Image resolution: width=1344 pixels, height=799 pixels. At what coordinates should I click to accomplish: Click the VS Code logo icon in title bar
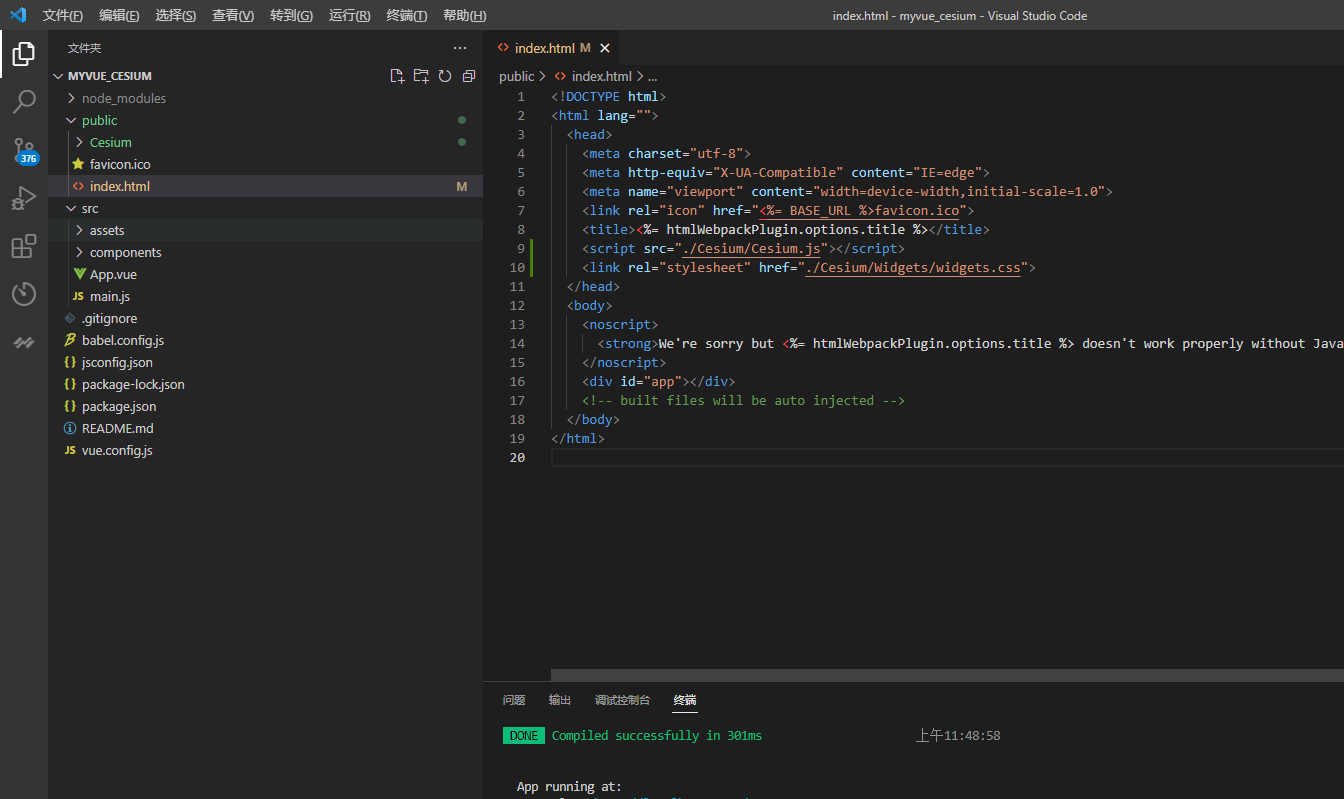point(17,15)
